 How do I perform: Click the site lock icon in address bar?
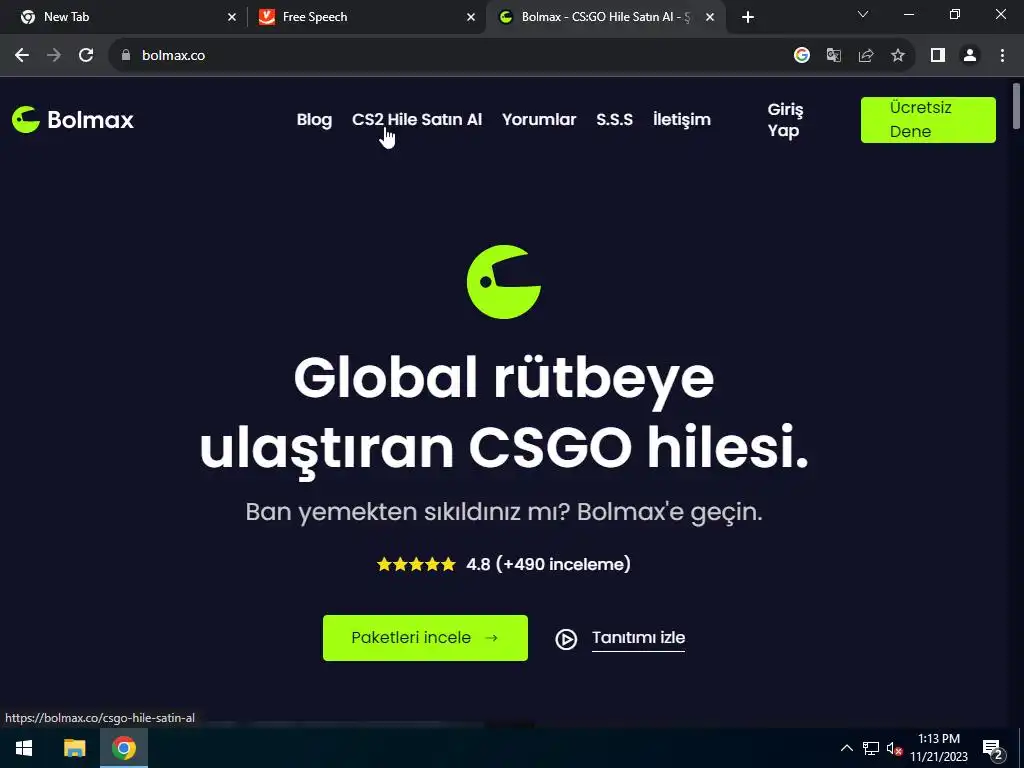[126, 56]
